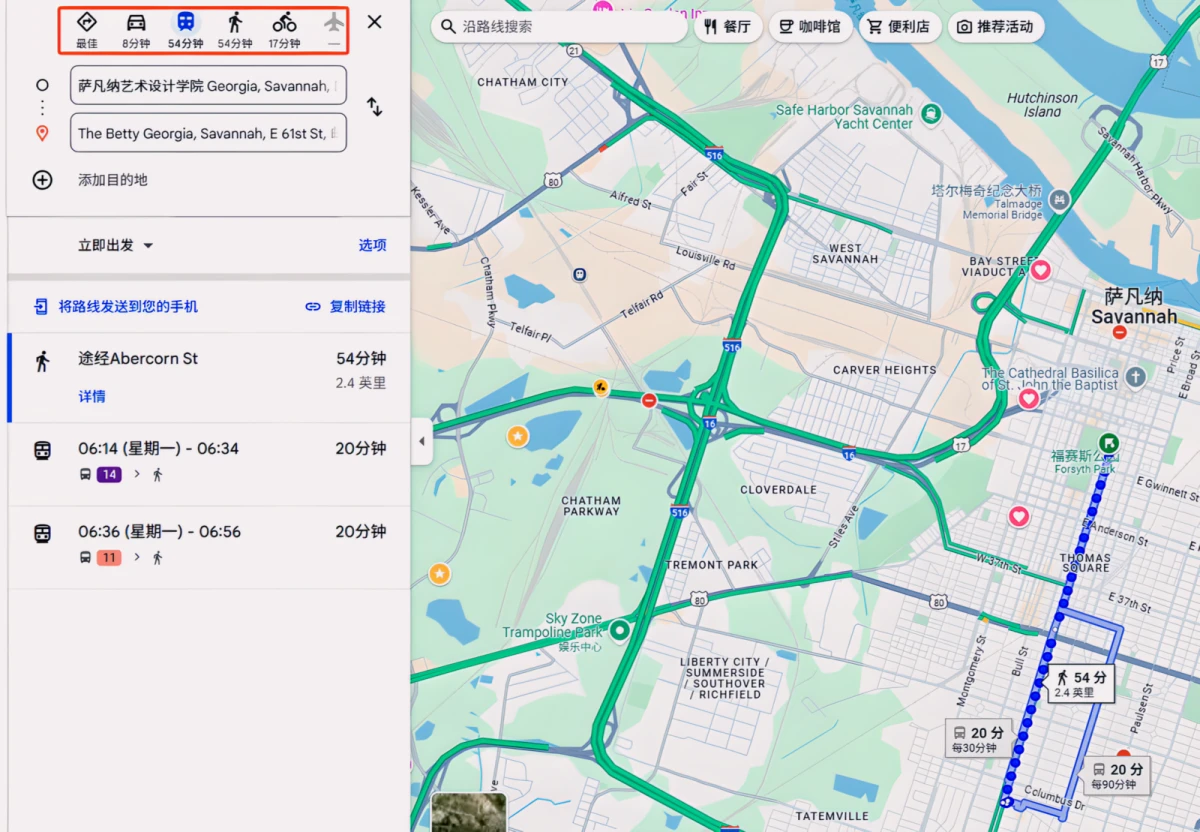The image size is (1200, 832).
Task: Edit the starting point field 萨凡纳艺术设计学院
Action: tap(208, 86)
